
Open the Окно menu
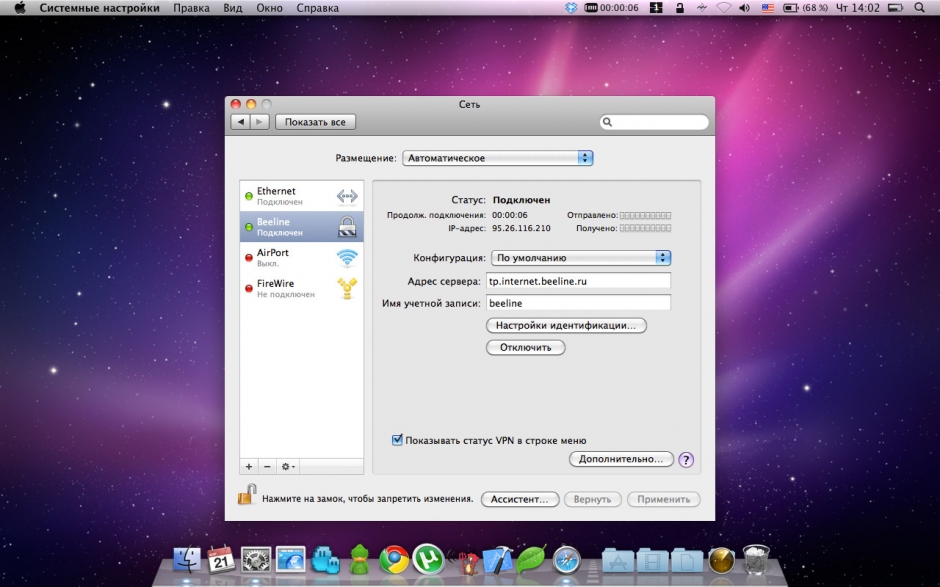[269, 8]
